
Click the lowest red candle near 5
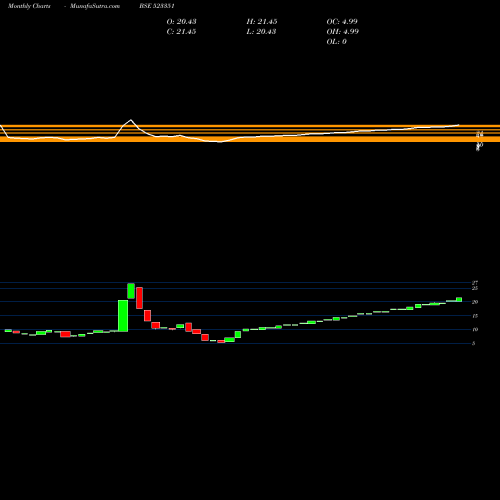221,341
